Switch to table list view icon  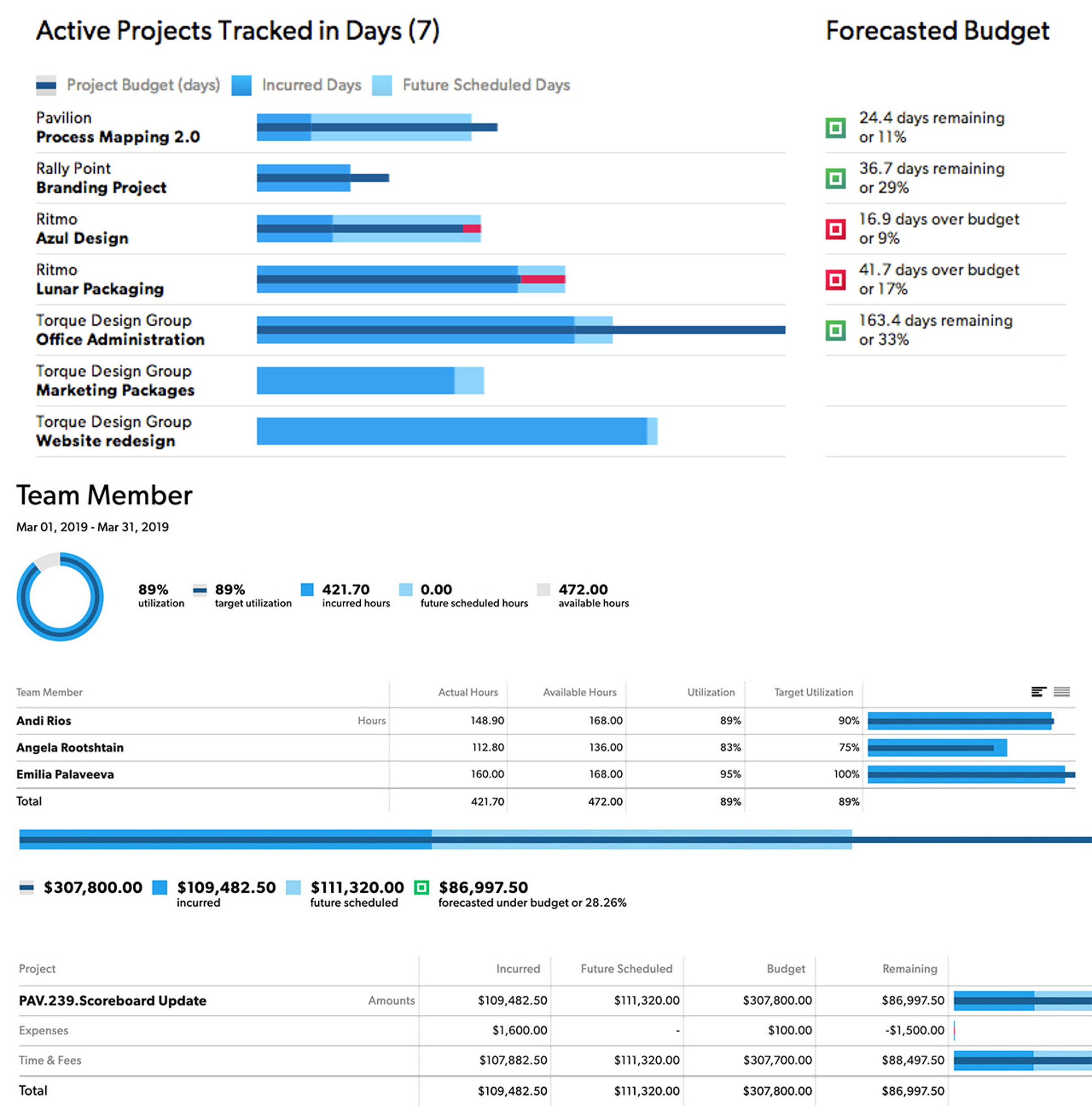(x=1061, y=692)
